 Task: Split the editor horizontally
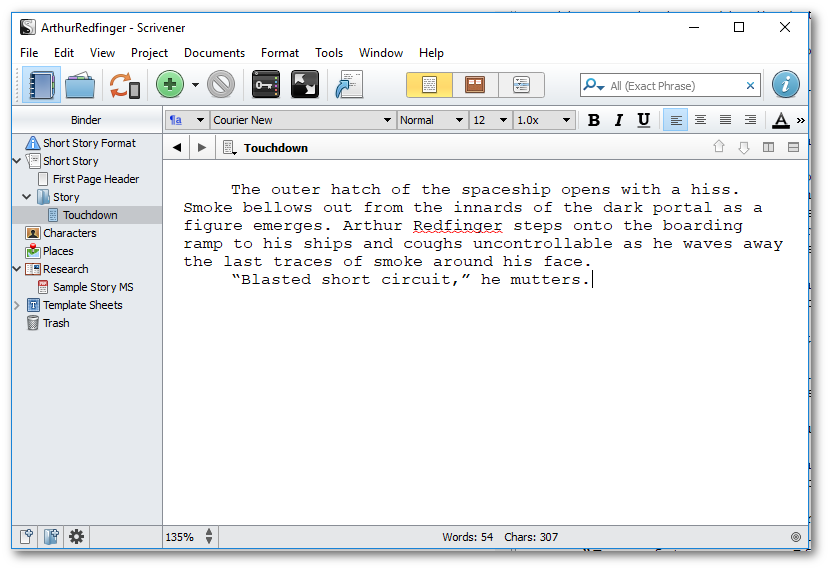[x=793, y=147]
